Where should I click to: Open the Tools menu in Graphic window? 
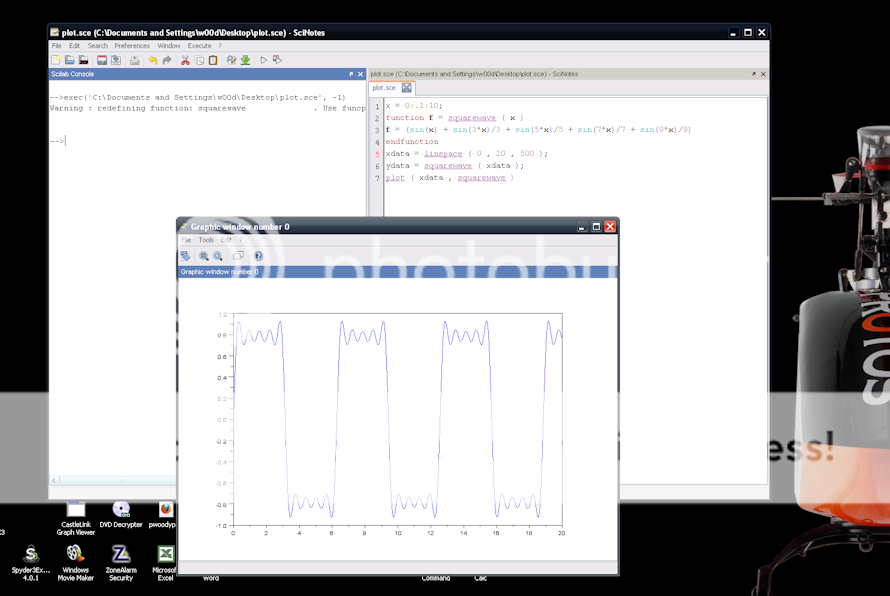coord(206,240)
